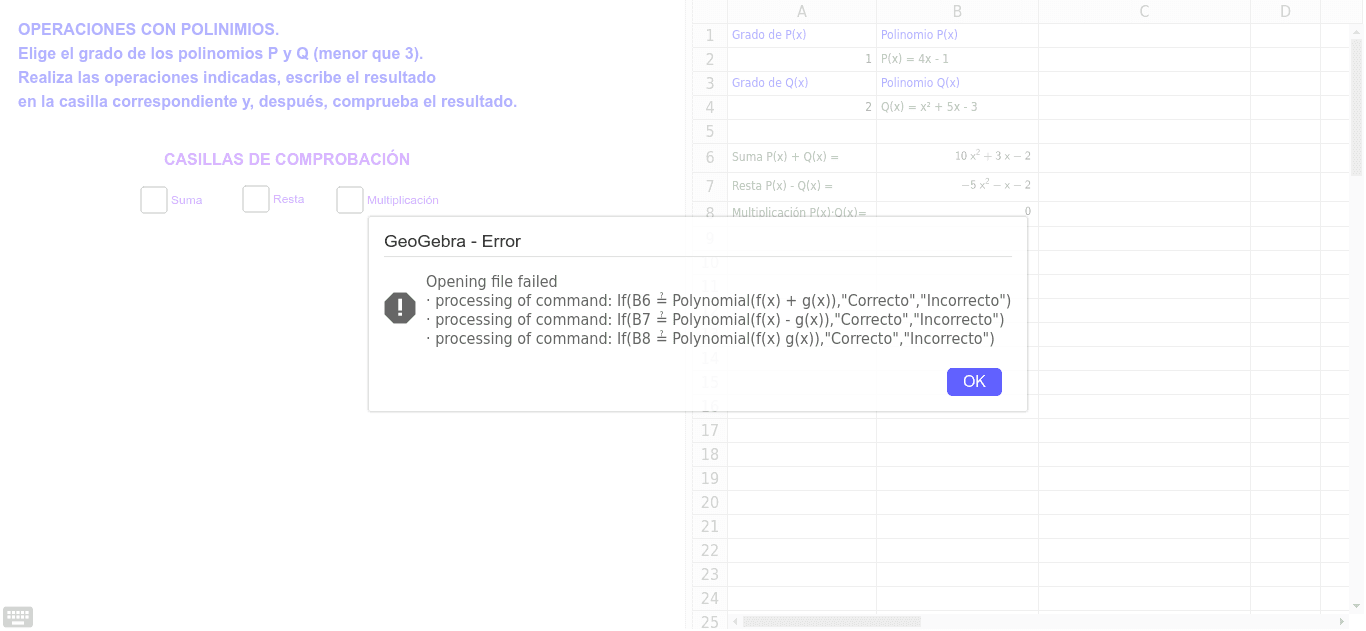
Task: Click the horizontal spreadsheet scrollbar thumb
Action: click(831, 621)
